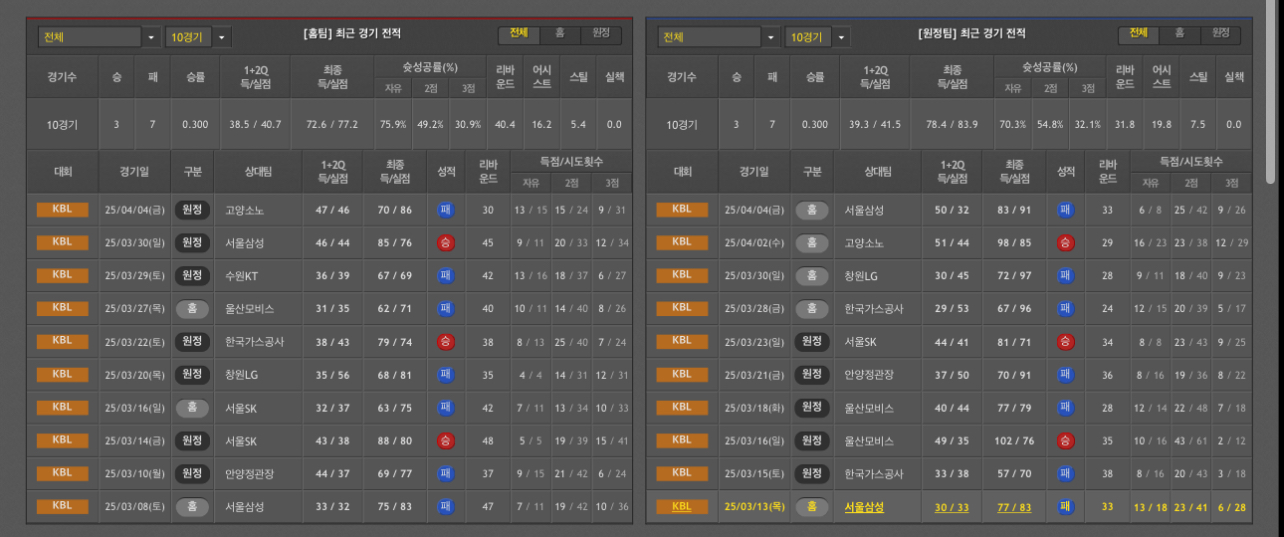Click the KBL badge on away panel's 안양정관장 row
Image resolution: width=1284 pixels, height=537 pixels.
pos(682,374)
